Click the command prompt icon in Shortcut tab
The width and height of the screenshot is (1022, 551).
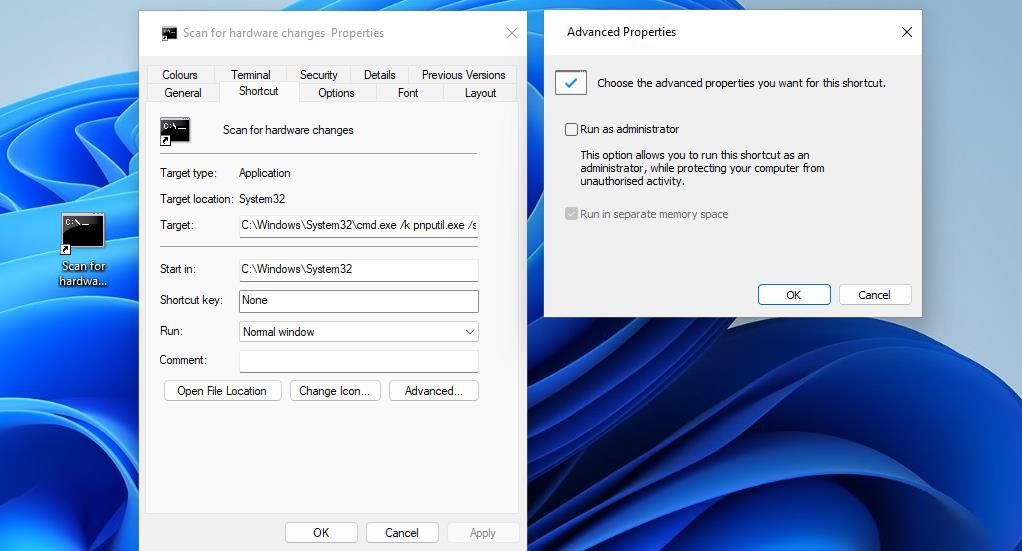click(x=175, y=130)
